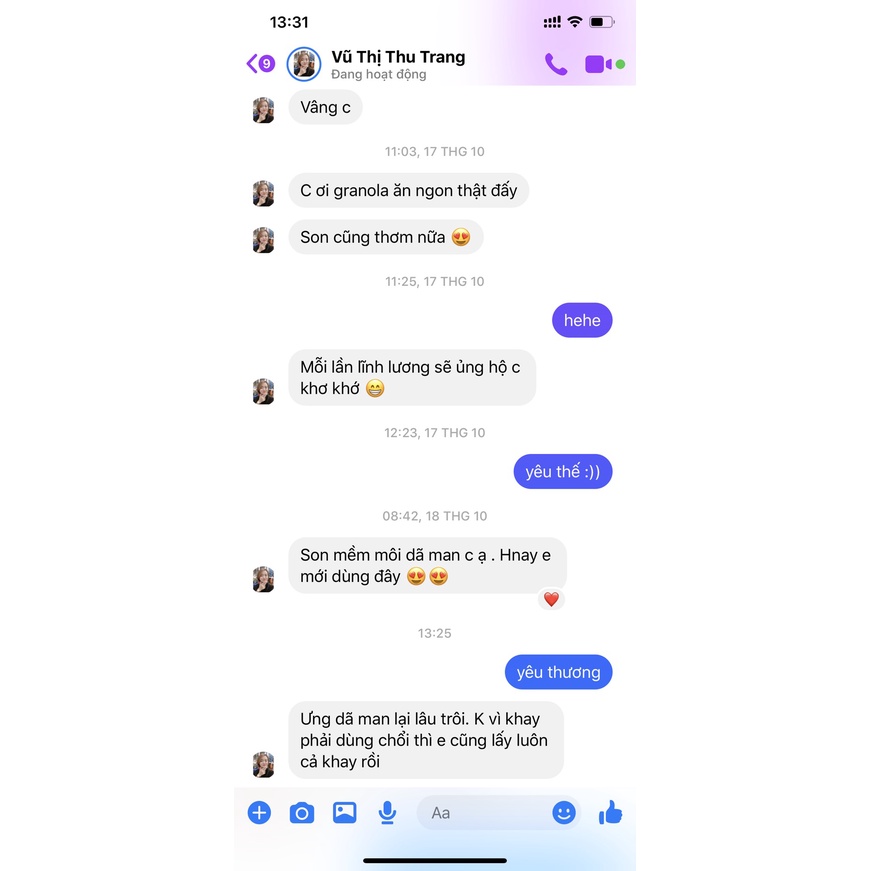Open the camera from the message bar

pyautogui.click(x=302, y=813)
